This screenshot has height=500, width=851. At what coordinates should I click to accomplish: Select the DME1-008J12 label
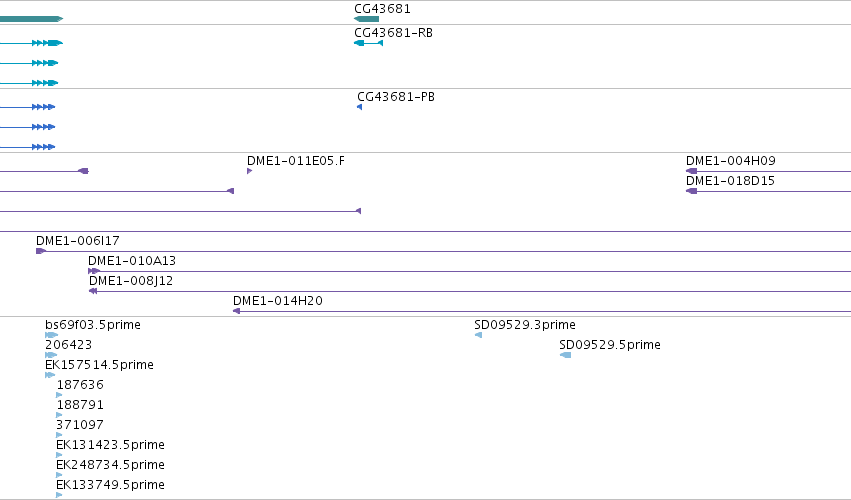[x=131, y=281]
